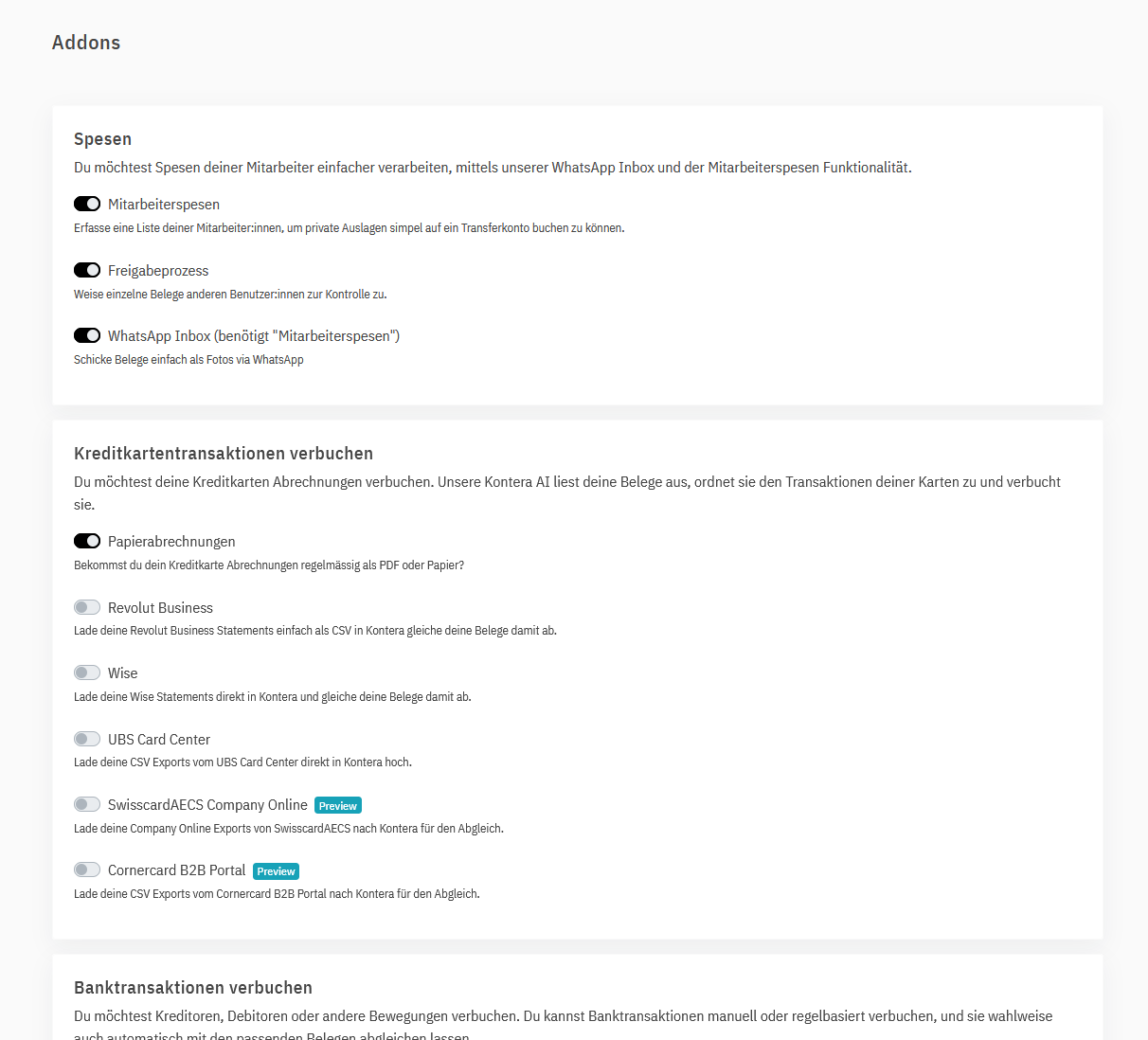
Task: Click the Preview badge beside SwisscardAECS
Action: click(338, 806)
